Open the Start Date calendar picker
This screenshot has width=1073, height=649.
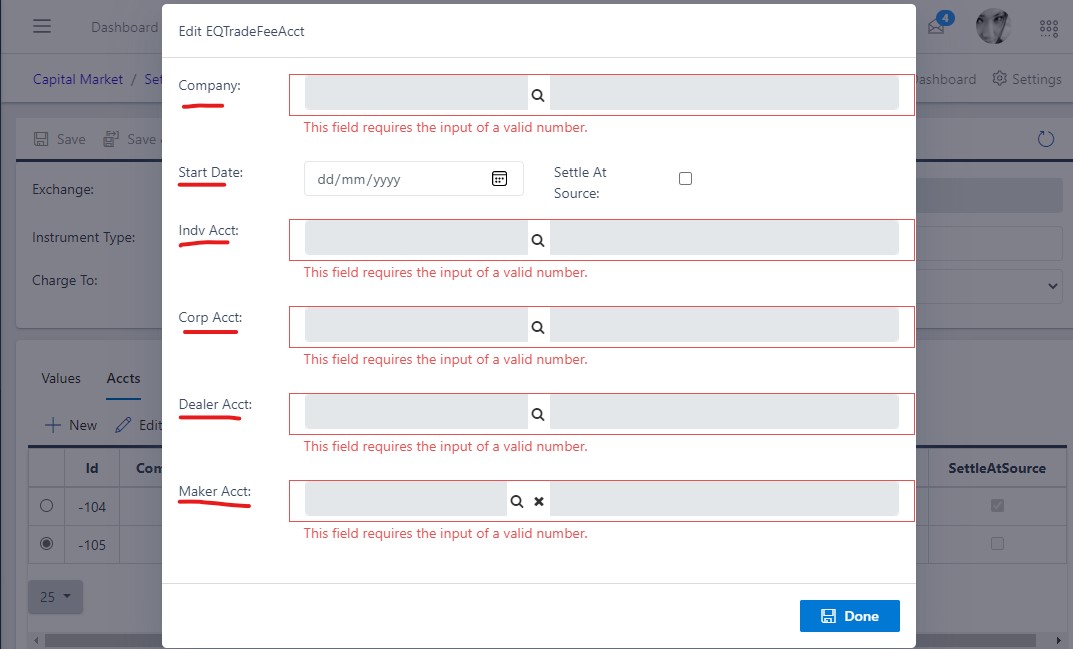pyautogui.click(x=499, y=178)
